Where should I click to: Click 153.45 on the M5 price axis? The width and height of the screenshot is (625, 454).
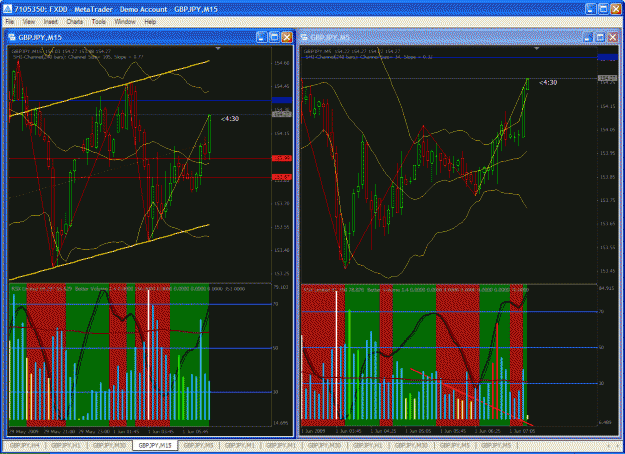pos(607,271)
